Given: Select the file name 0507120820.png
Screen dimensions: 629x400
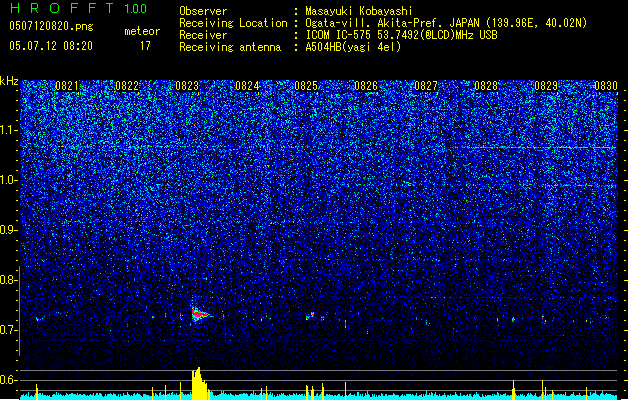Looking at the screenshot, I should tap(51, 26).
